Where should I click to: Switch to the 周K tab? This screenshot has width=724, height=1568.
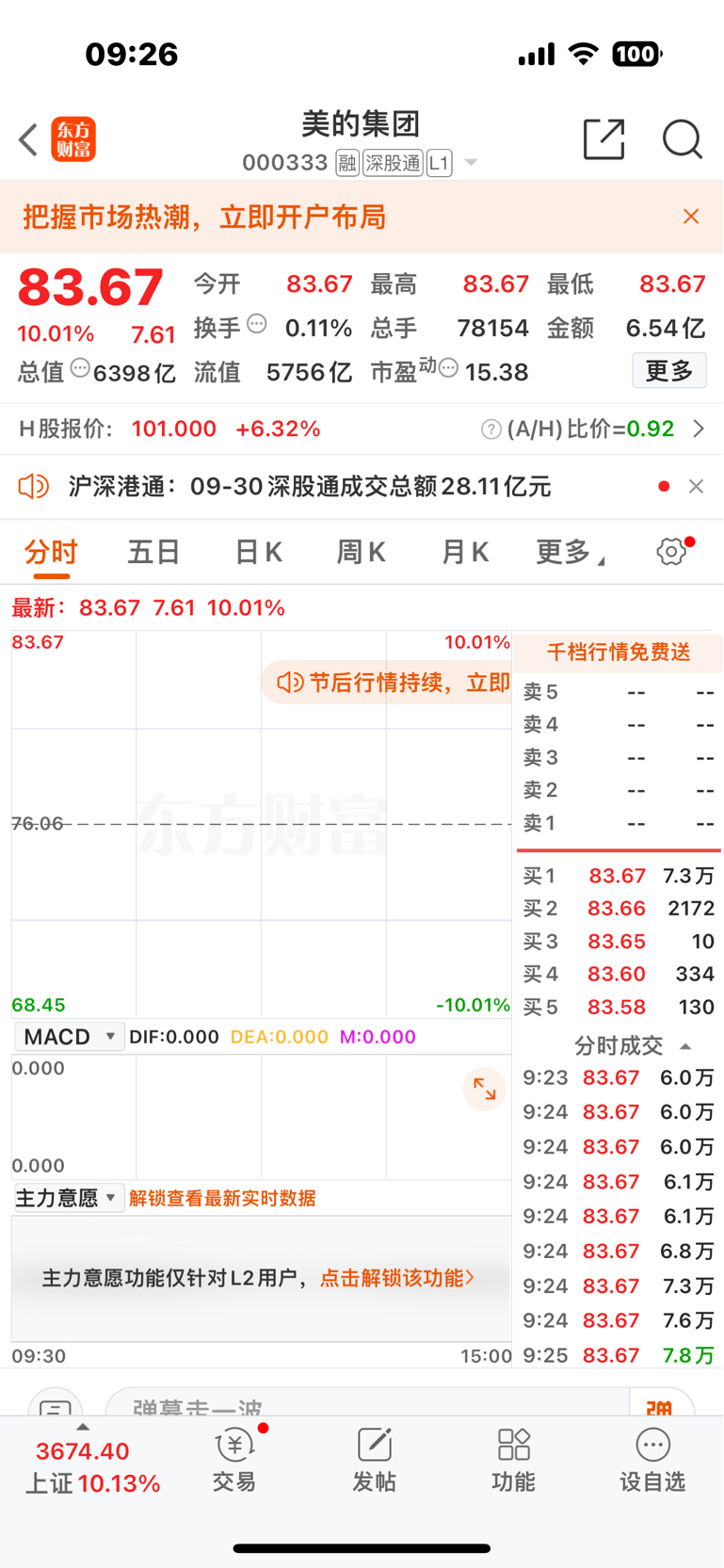point(362,552)
